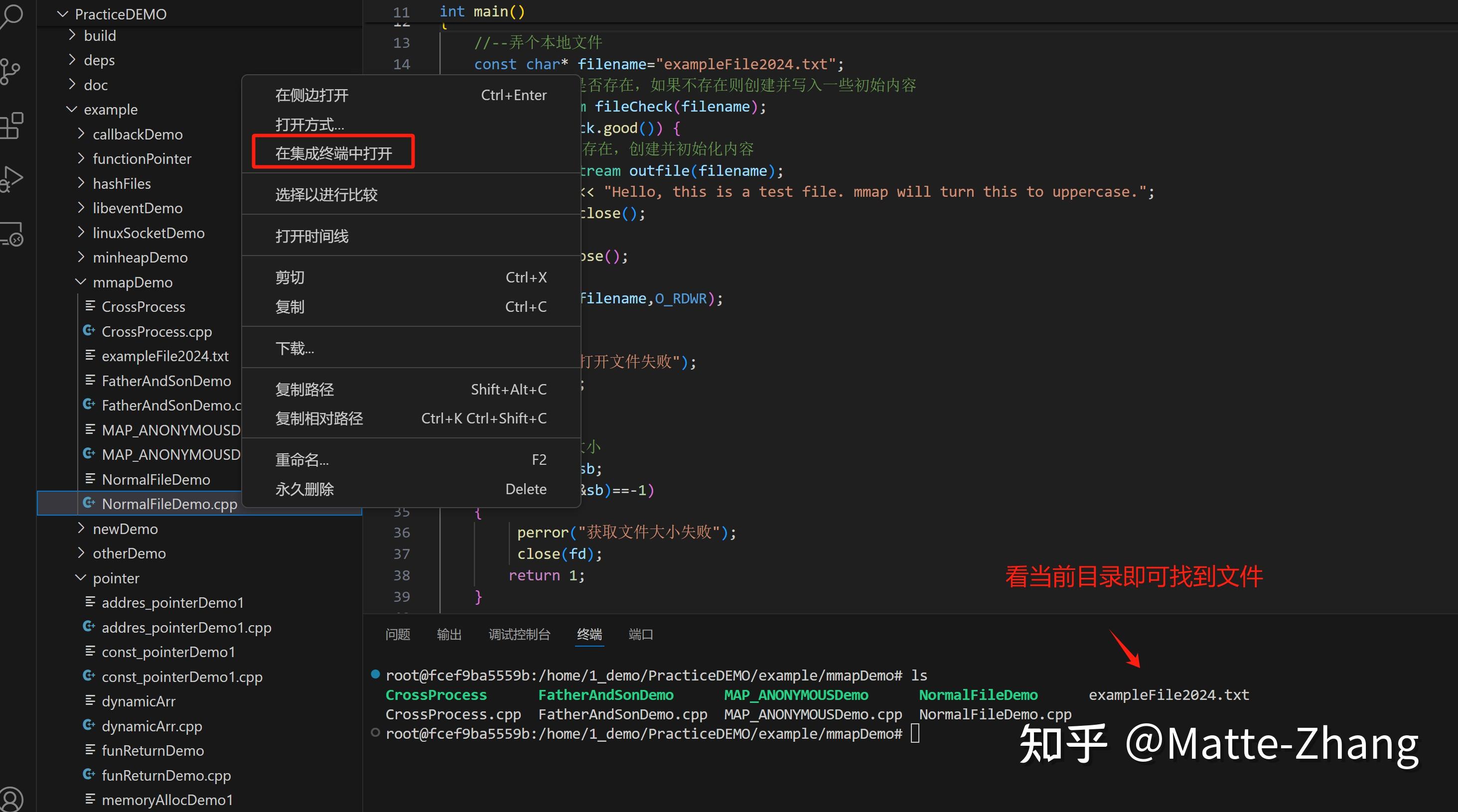Open the Run and Debug view

pyautogui.click(x=12, y=178)
